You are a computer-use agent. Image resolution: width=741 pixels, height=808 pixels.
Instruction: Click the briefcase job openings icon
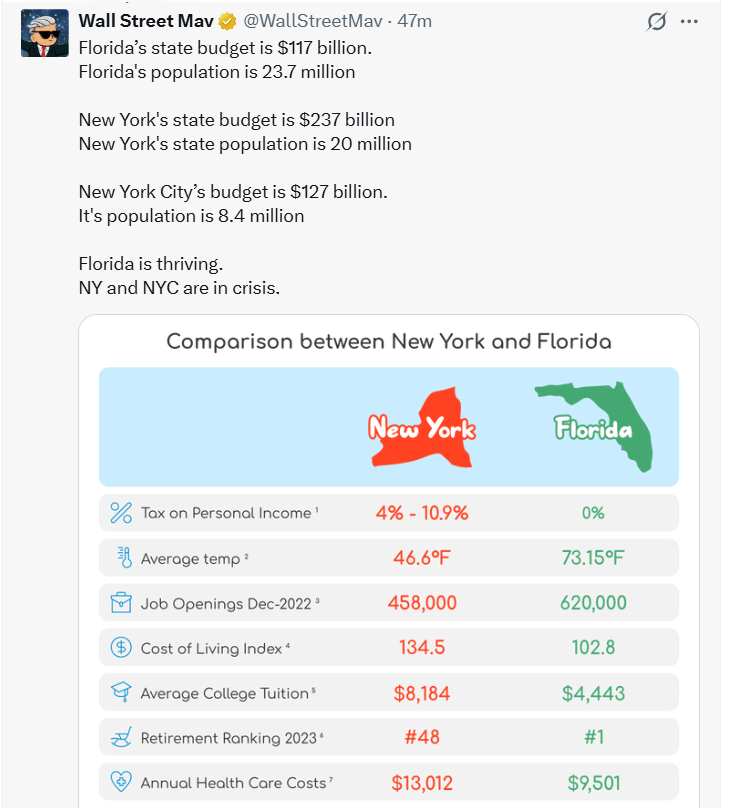(x=121, y=603)
